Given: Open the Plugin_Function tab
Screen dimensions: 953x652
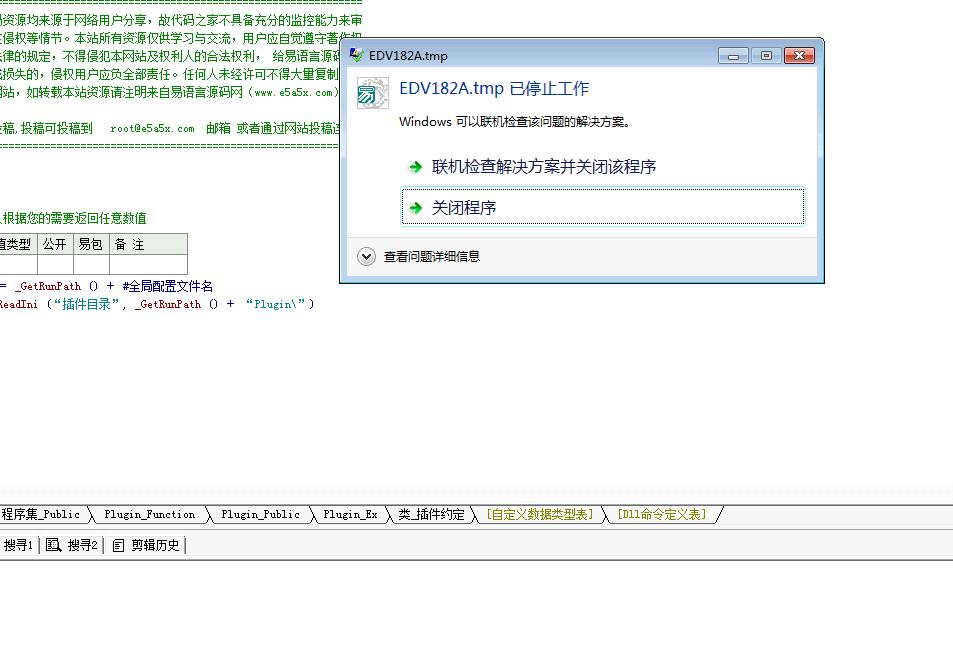Looking at the screenshot, I should pyautogui.click(x=150, y=514).
